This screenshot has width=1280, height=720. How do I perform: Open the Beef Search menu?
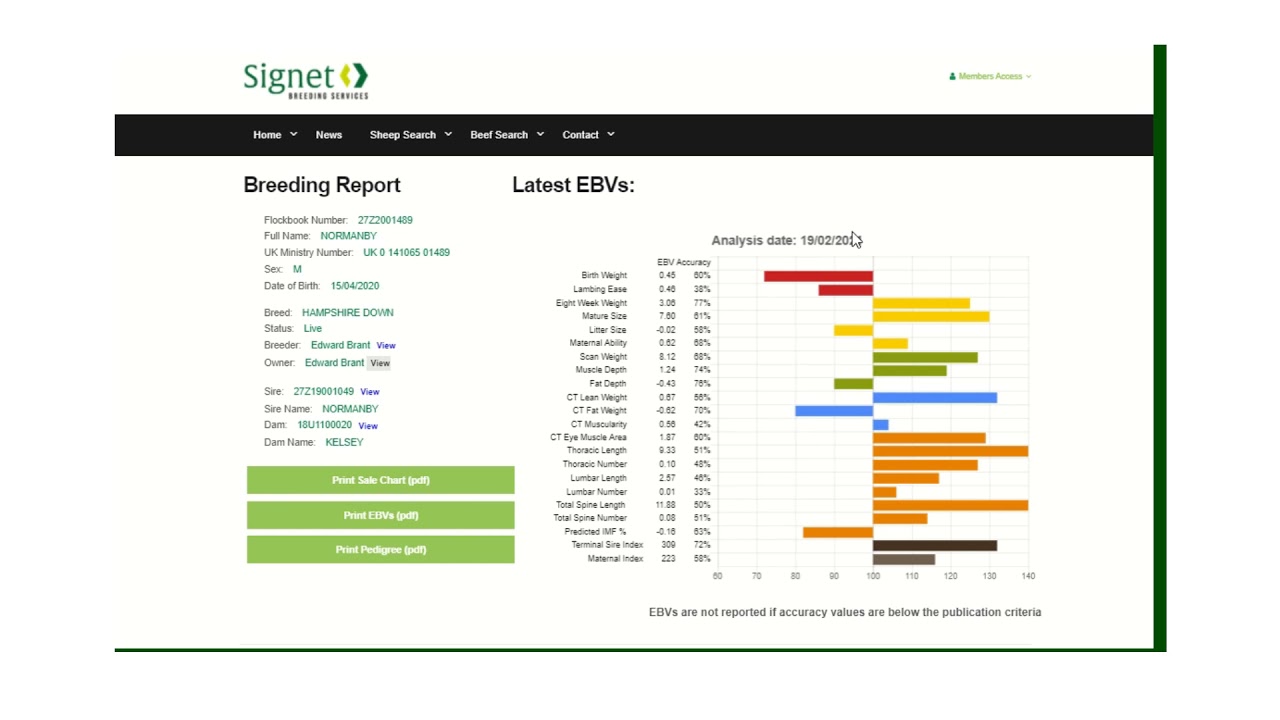click(x=499, y=135)
